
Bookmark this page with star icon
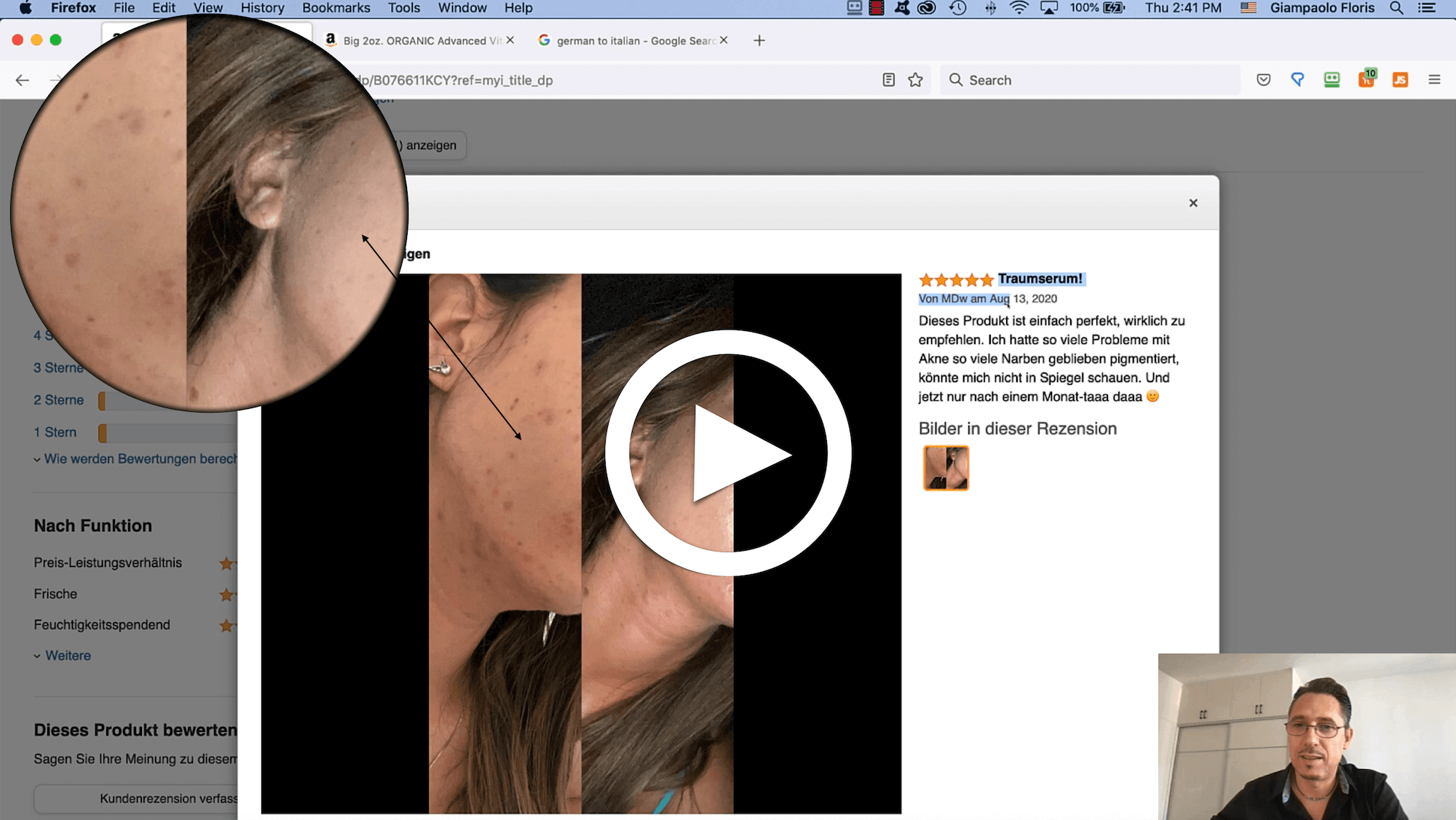(915, 80)
